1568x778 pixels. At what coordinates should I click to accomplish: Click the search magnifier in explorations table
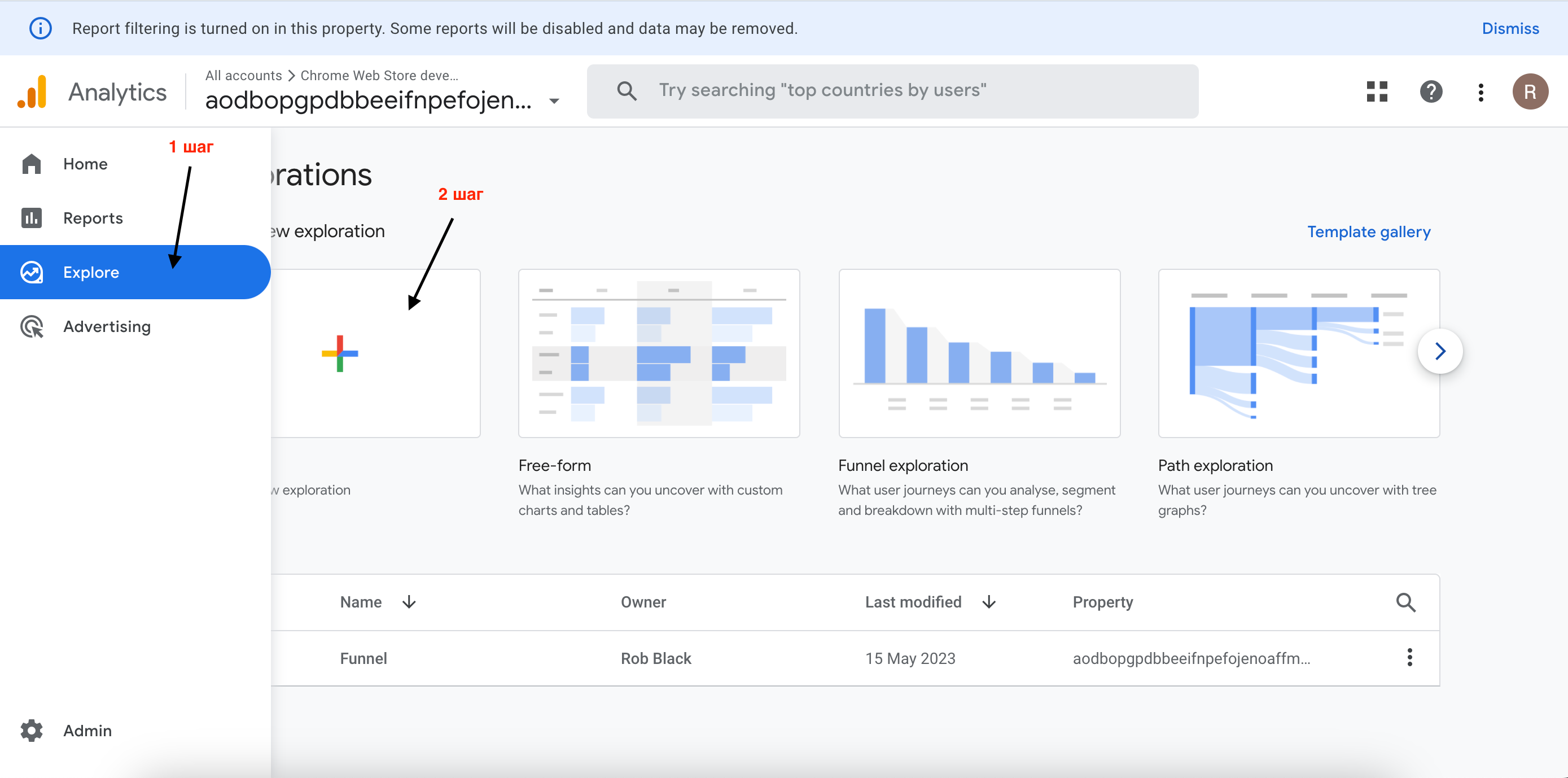coord(1405,602)
